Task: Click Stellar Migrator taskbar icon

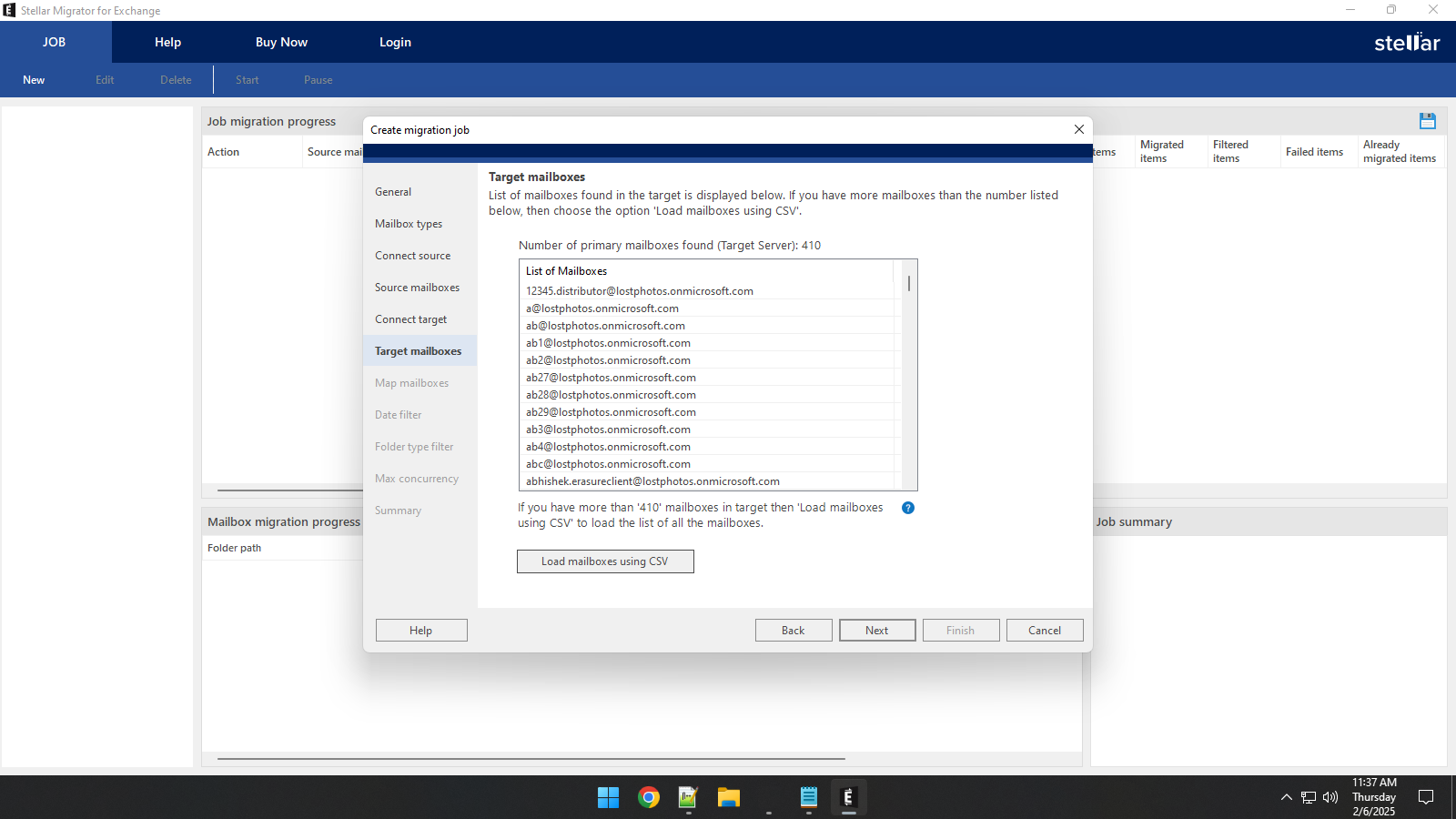Action: pyautogui.click(x=848, y=798)
